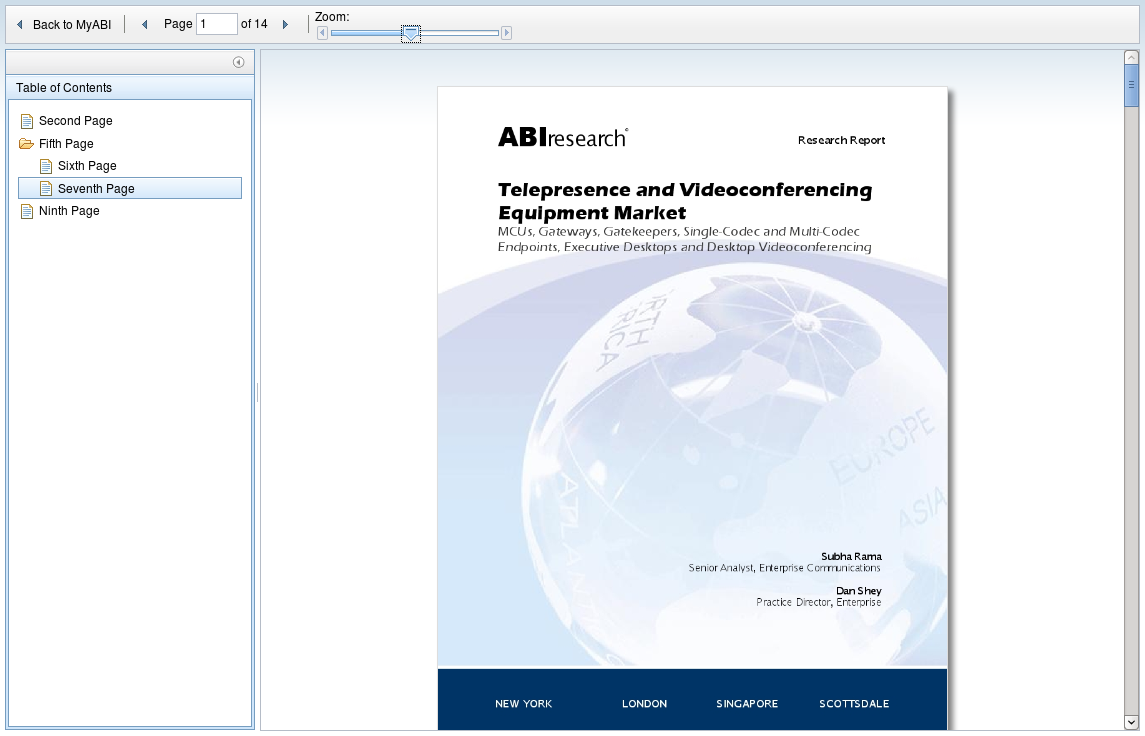Click author name 'Subha Rama'
This screenshot has height=736, width=1145.
pyautogui.click(x=851, y=556)
